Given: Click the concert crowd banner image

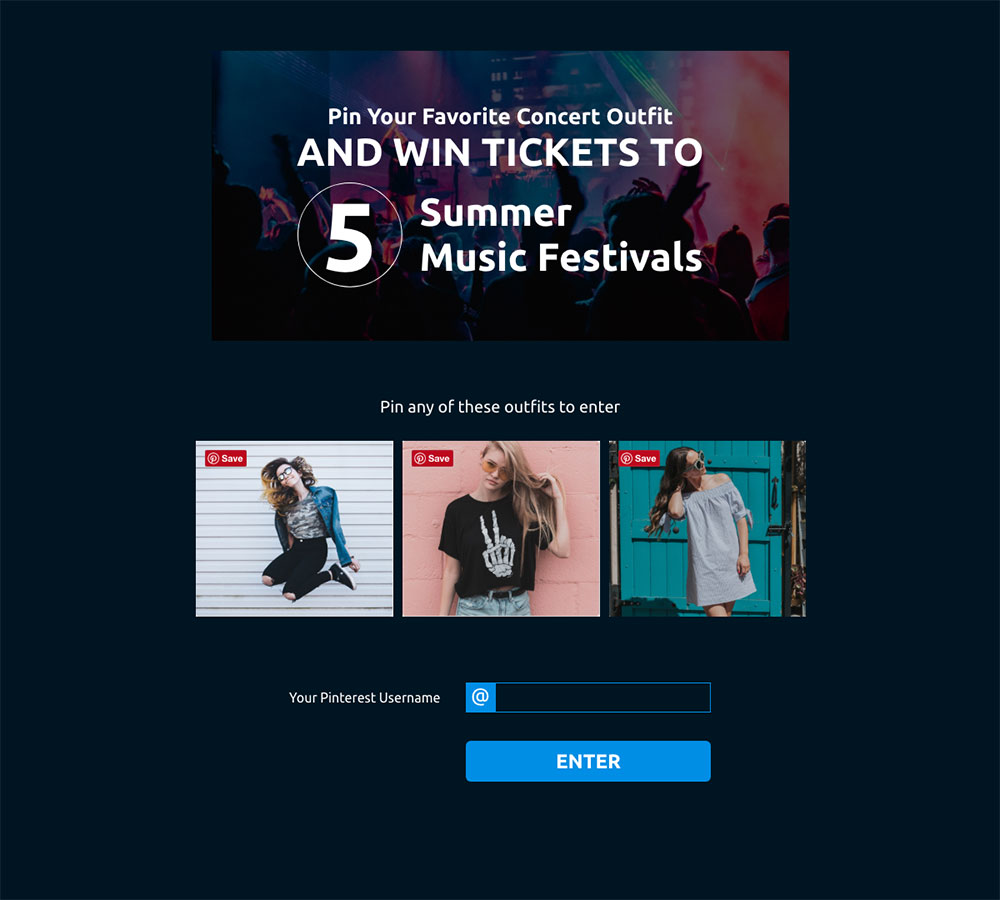Looking at the screenshot, I should (501, 195).
